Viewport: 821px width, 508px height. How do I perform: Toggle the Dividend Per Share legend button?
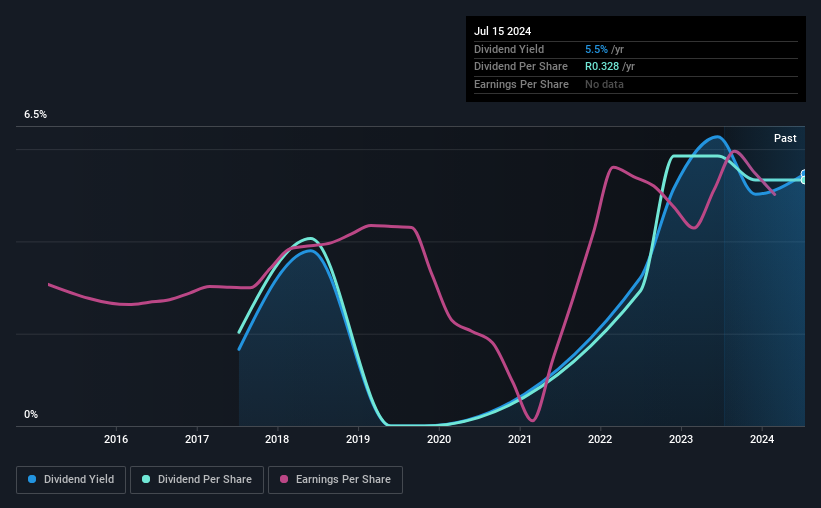point(197,479)
